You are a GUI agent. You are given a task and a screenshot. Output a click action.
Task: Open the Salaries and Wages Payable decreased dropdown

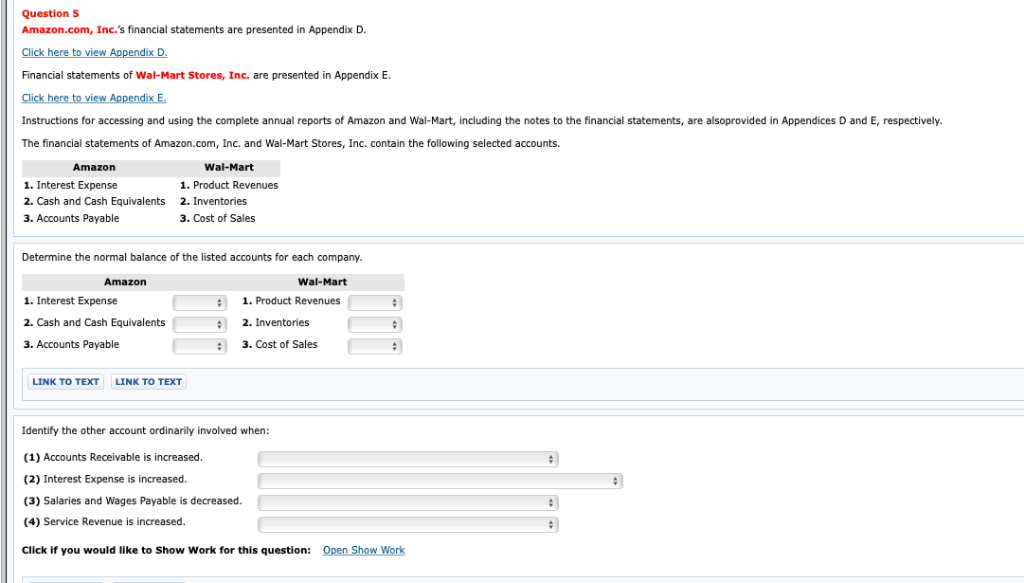click(x=407, y=502)
